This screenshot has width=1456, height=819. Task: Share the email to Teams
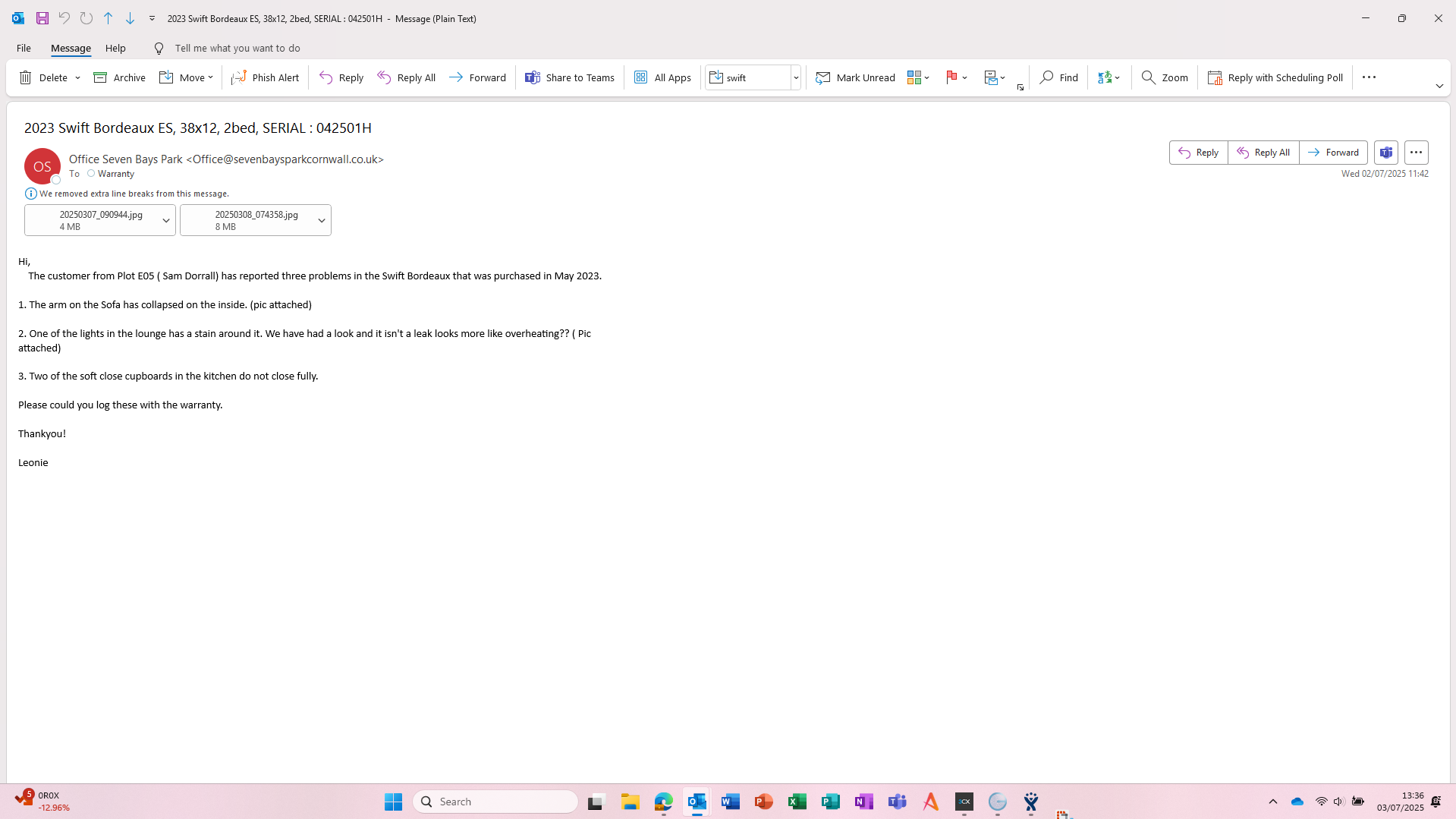tap(570, 77)
